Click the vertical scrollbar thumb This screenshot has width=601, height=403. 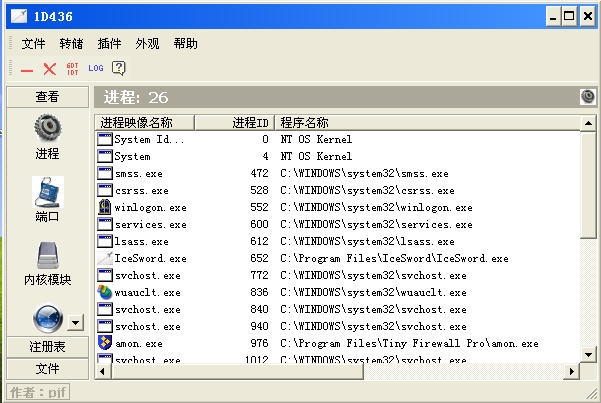[588, 185]
